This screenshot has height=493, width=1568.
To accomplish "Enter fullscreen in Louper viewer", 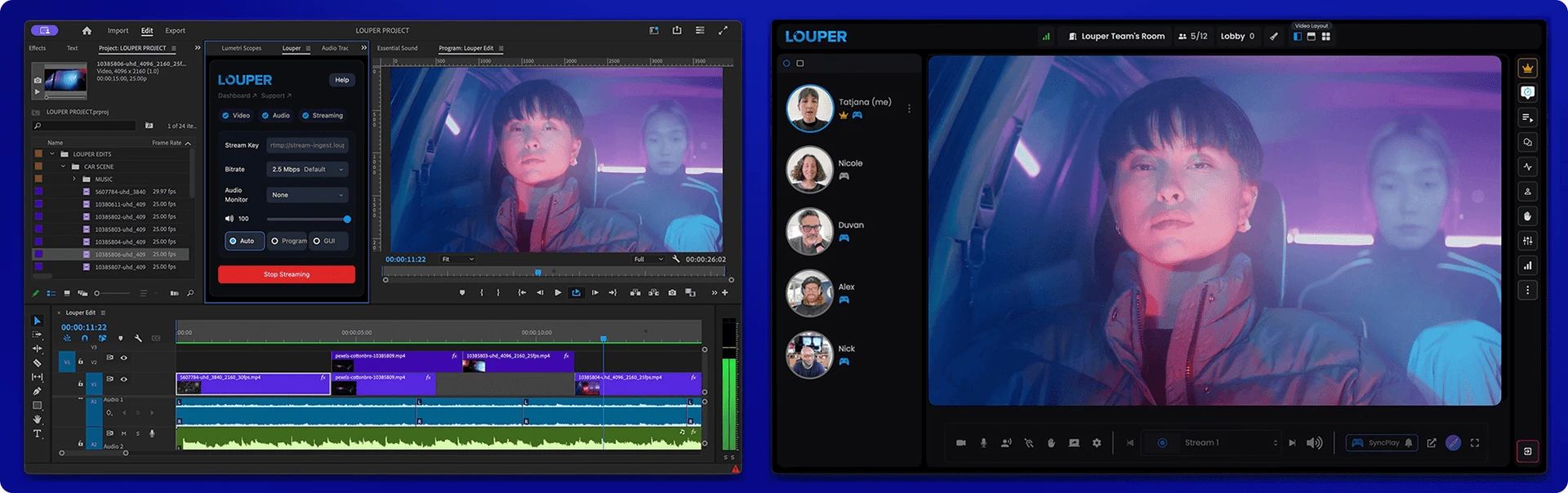I will pos(1475,443).
